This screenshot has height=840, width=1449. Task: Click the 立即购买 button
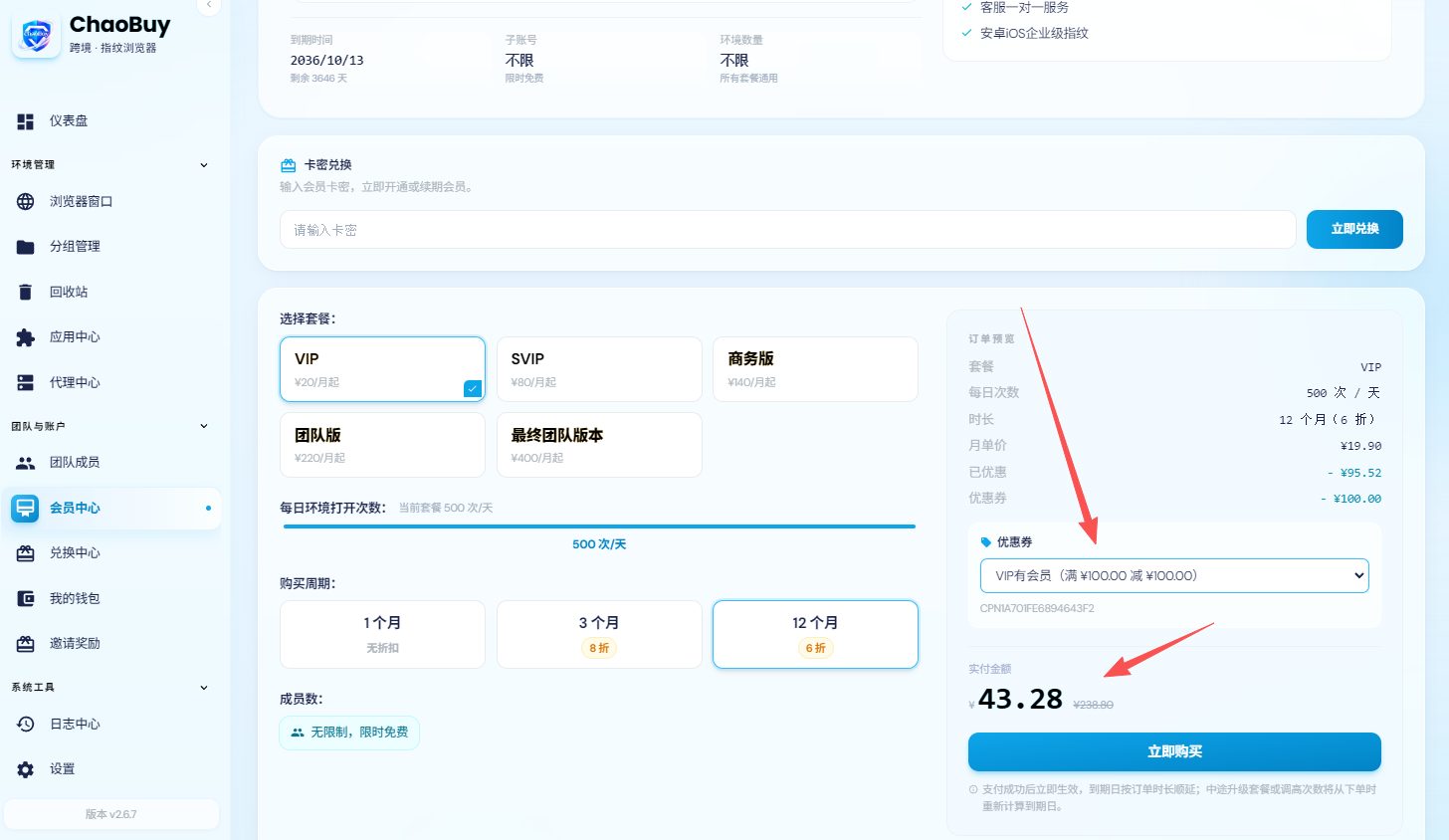(x=1174, y=751)
